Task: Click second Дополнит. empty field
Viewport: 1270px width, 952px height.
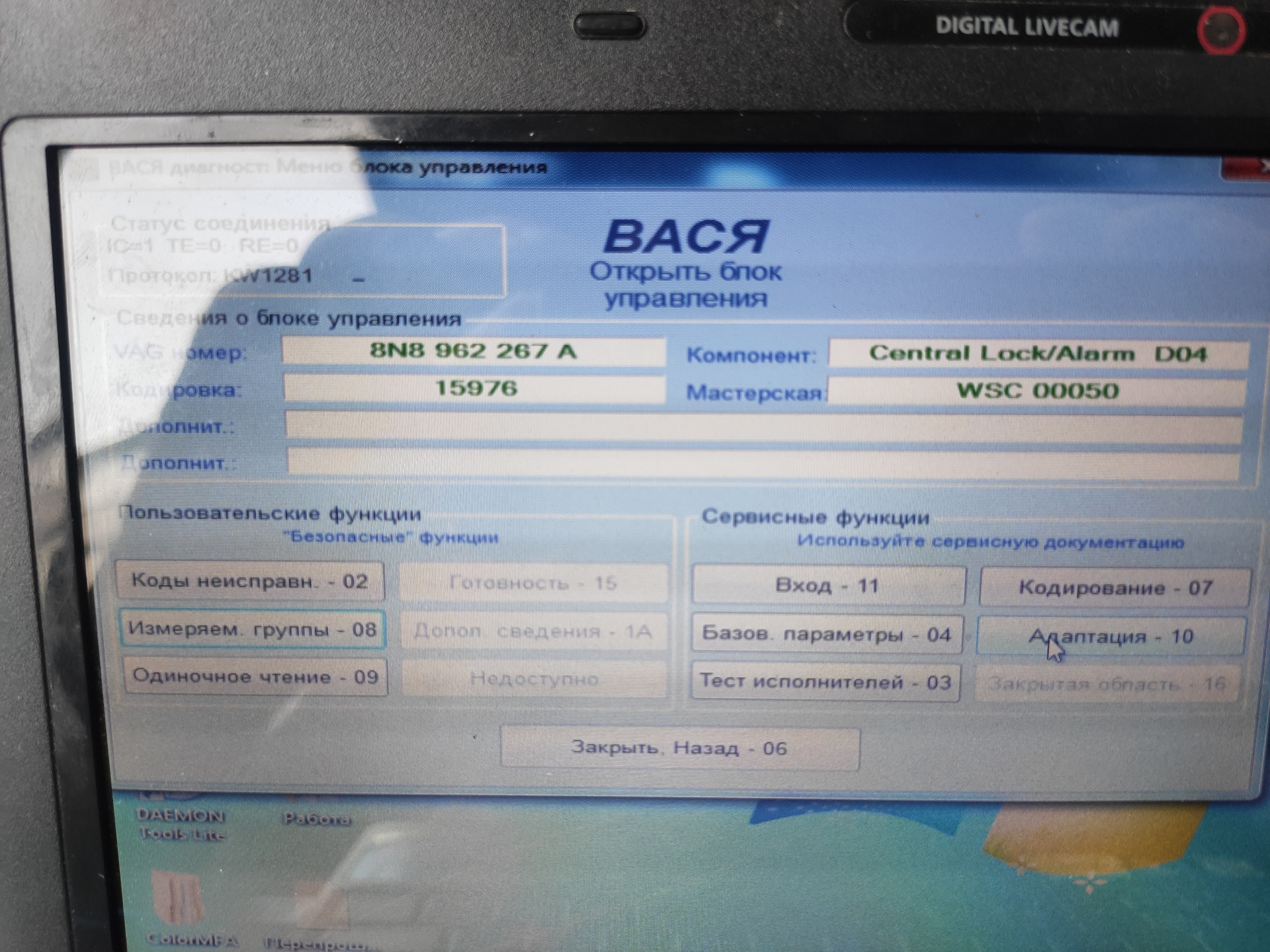Action: pos(763,461)
